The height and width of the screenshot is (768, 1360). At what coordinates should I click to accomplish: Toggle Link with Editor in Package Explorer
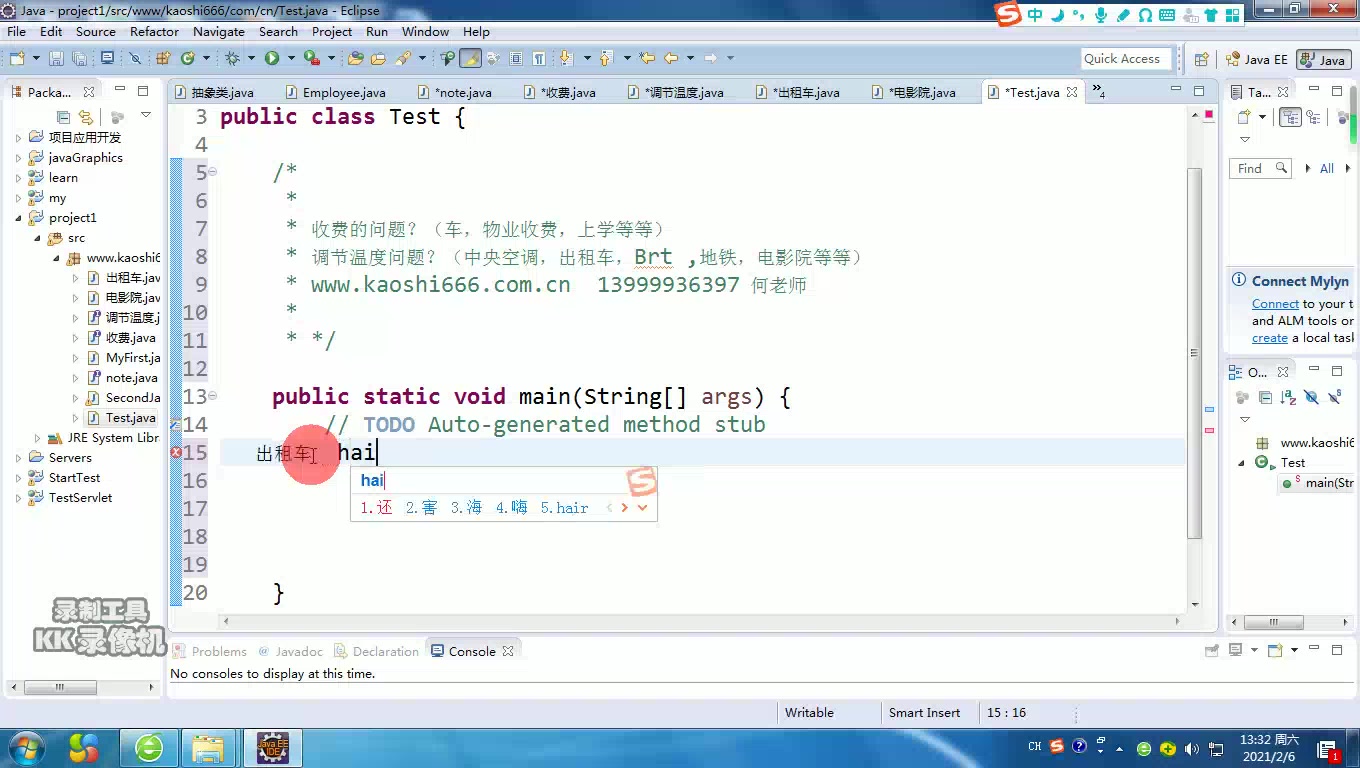point(86,117)
